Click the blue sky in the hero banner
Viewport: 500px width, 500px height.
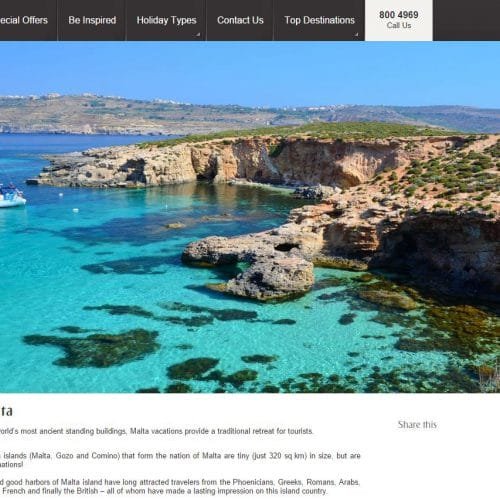[x=250, y=70]
